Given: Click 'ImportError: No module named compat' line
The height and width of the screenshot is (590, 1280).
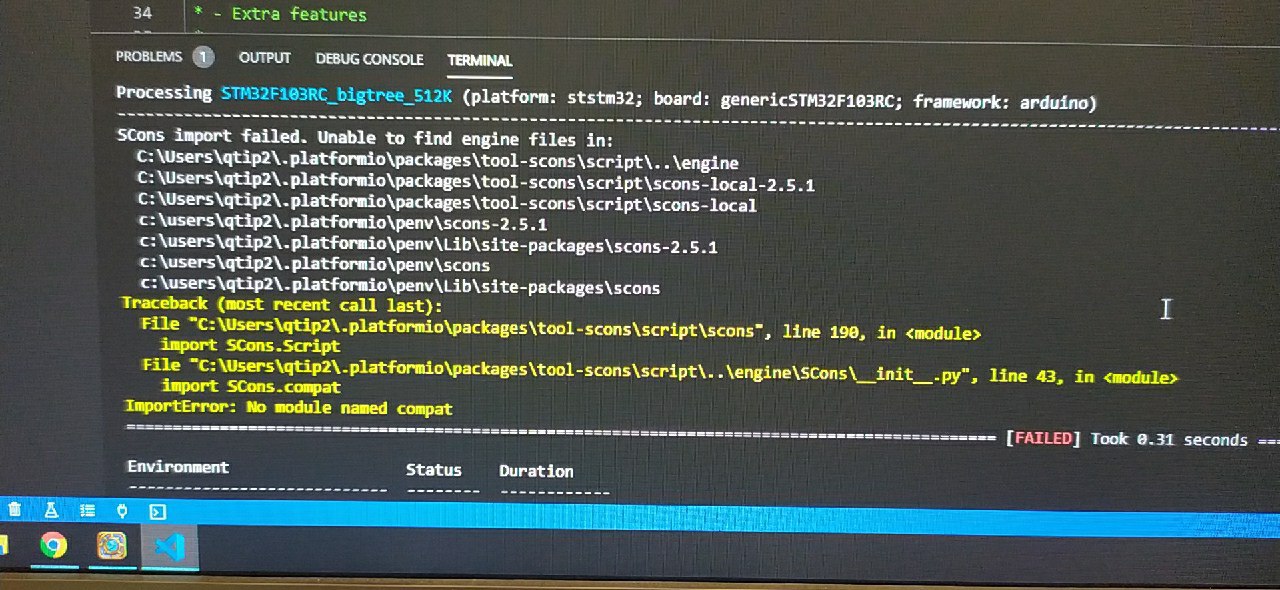Looking at the screenshot, I should 289,408.
